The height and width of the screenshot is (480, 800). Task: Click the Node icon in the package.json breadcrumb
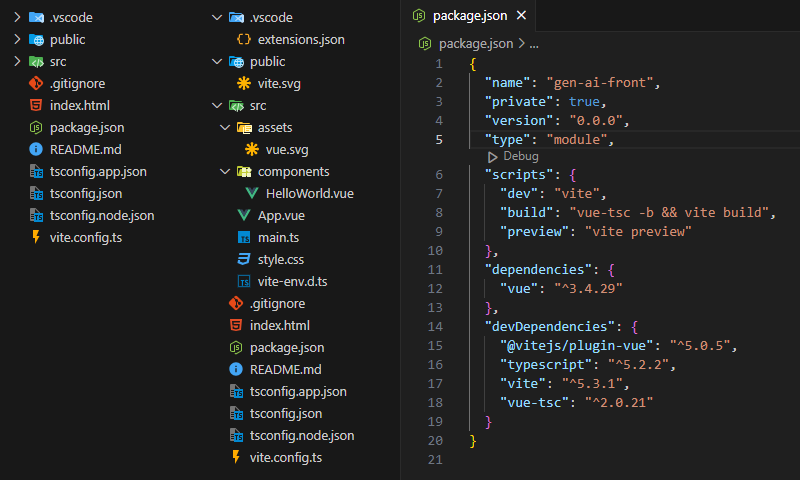[x=424, y=44]
